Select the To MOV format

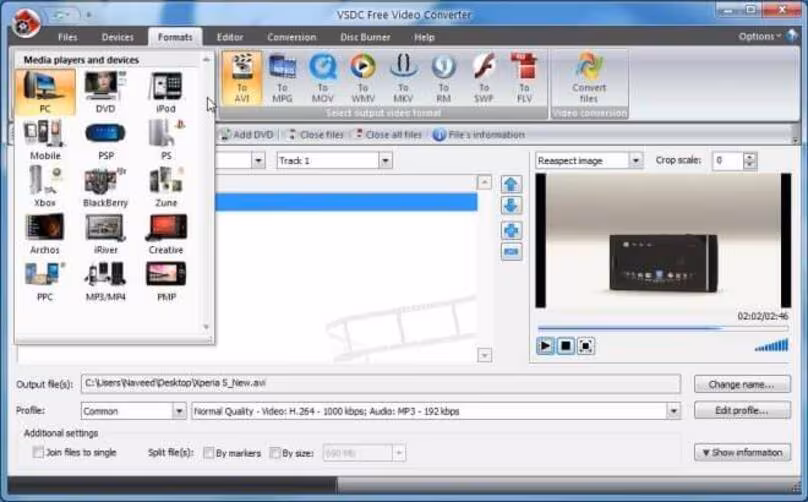(323, 78)
